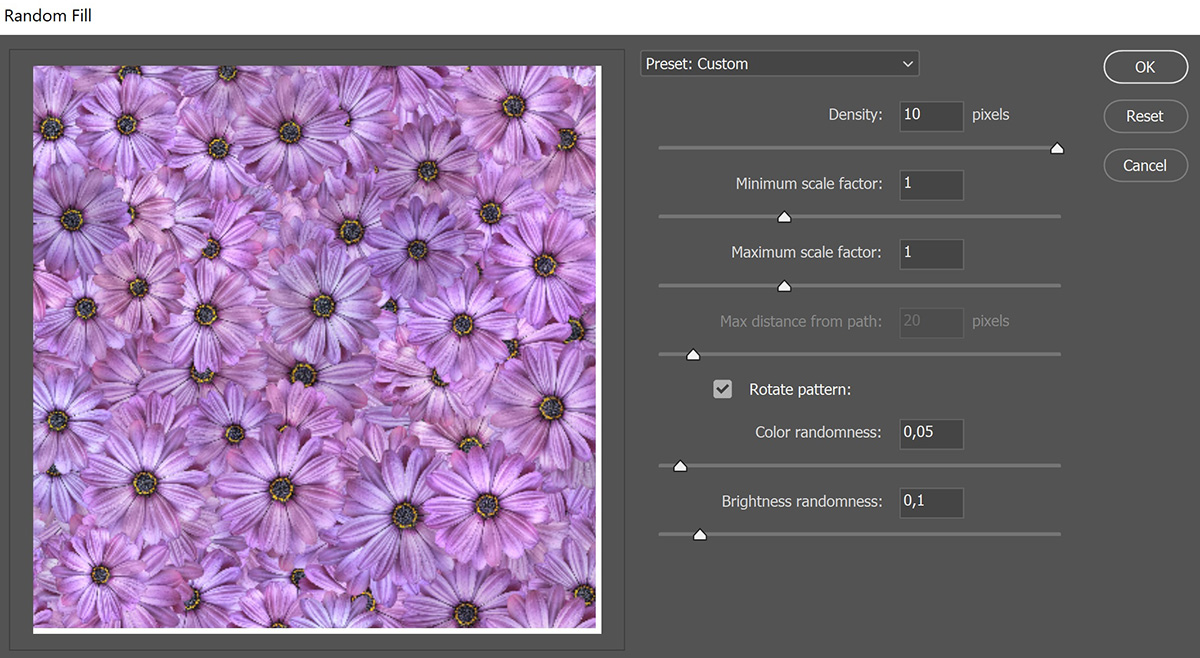The image size is (1200, 658).
Task: Click the Brightness randomness input field
Action: [931, 503]
